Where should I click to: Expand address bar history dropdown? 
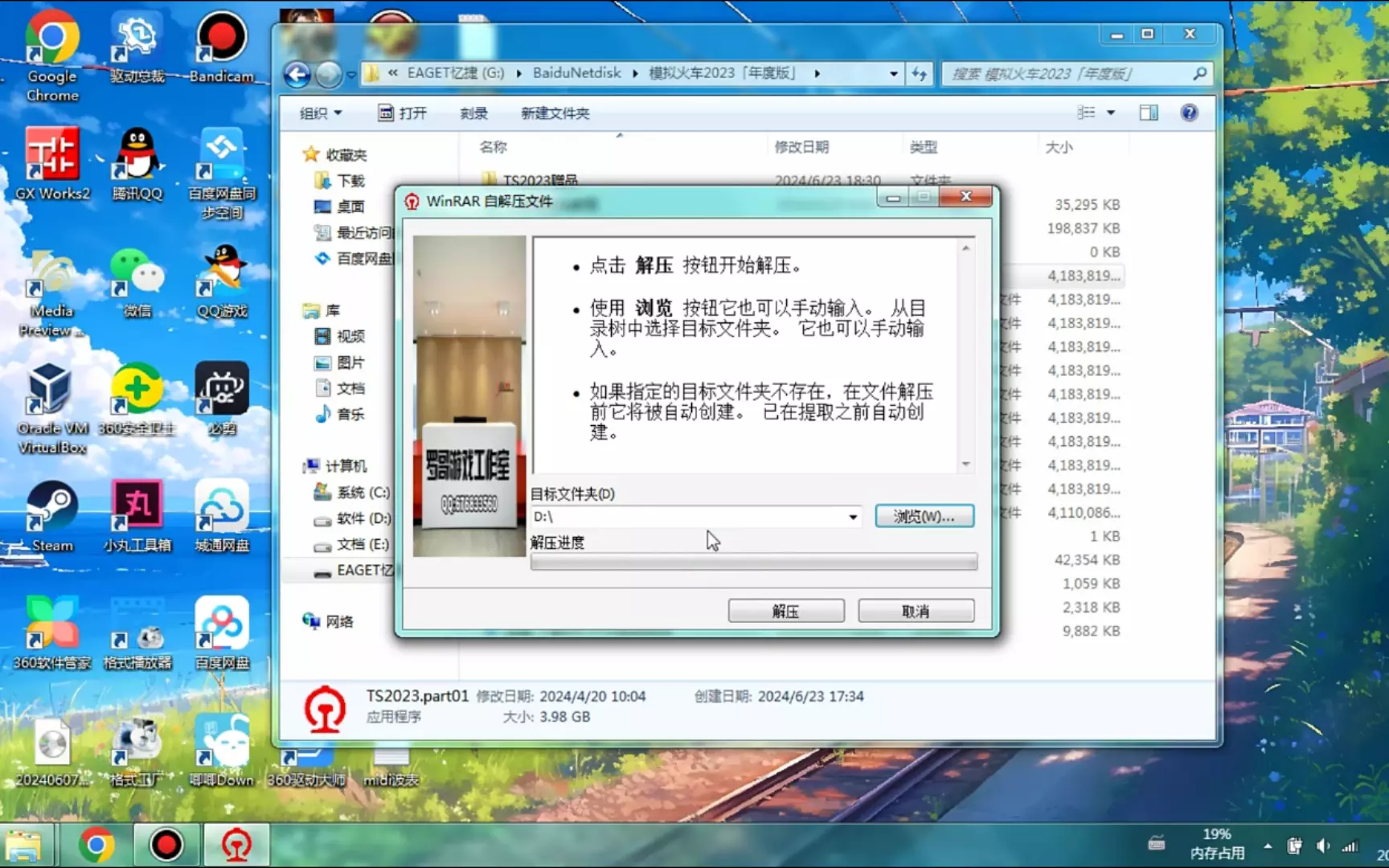tap(894, 74)
